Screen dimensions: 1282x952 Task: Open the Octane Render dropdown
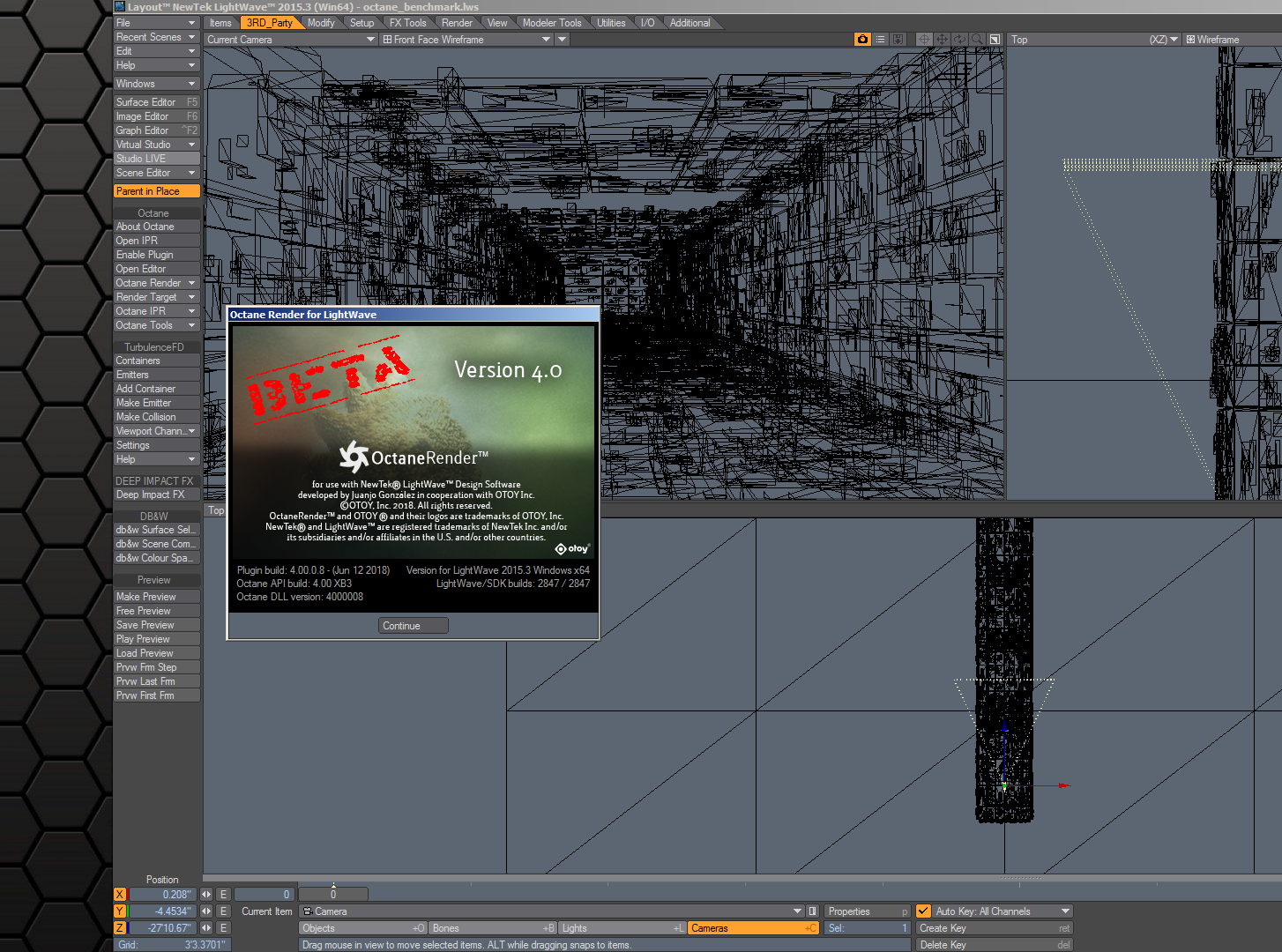pos(157,283)
